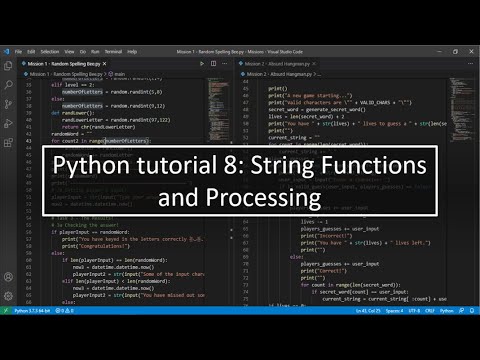Viewport: 480px width, 360px height.
Task: Click 'for count2 in range(numberOfLetters):' line
Action: (101, 141)
